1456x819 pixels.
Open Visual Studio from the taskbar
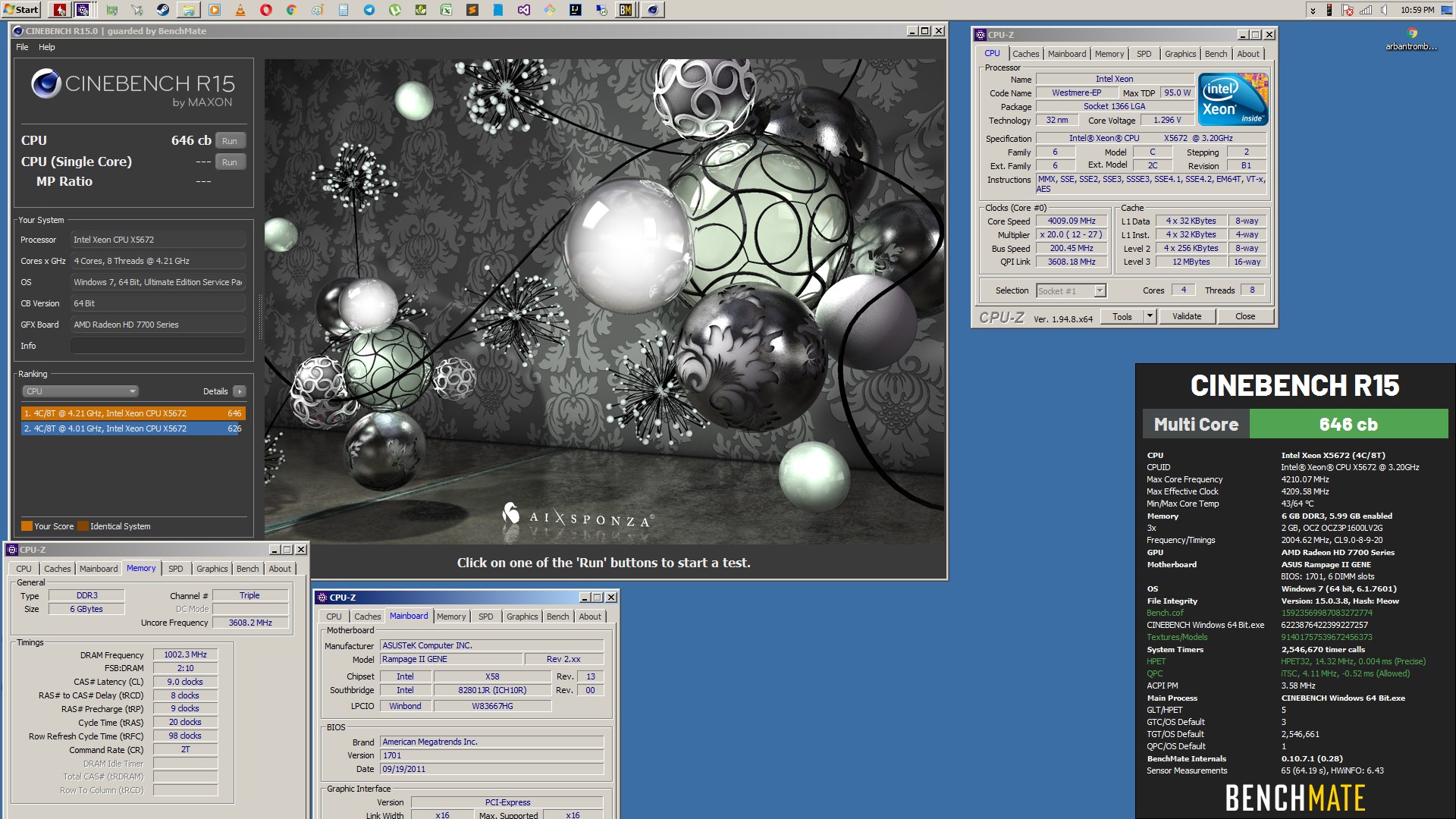(x=524, y=10)
